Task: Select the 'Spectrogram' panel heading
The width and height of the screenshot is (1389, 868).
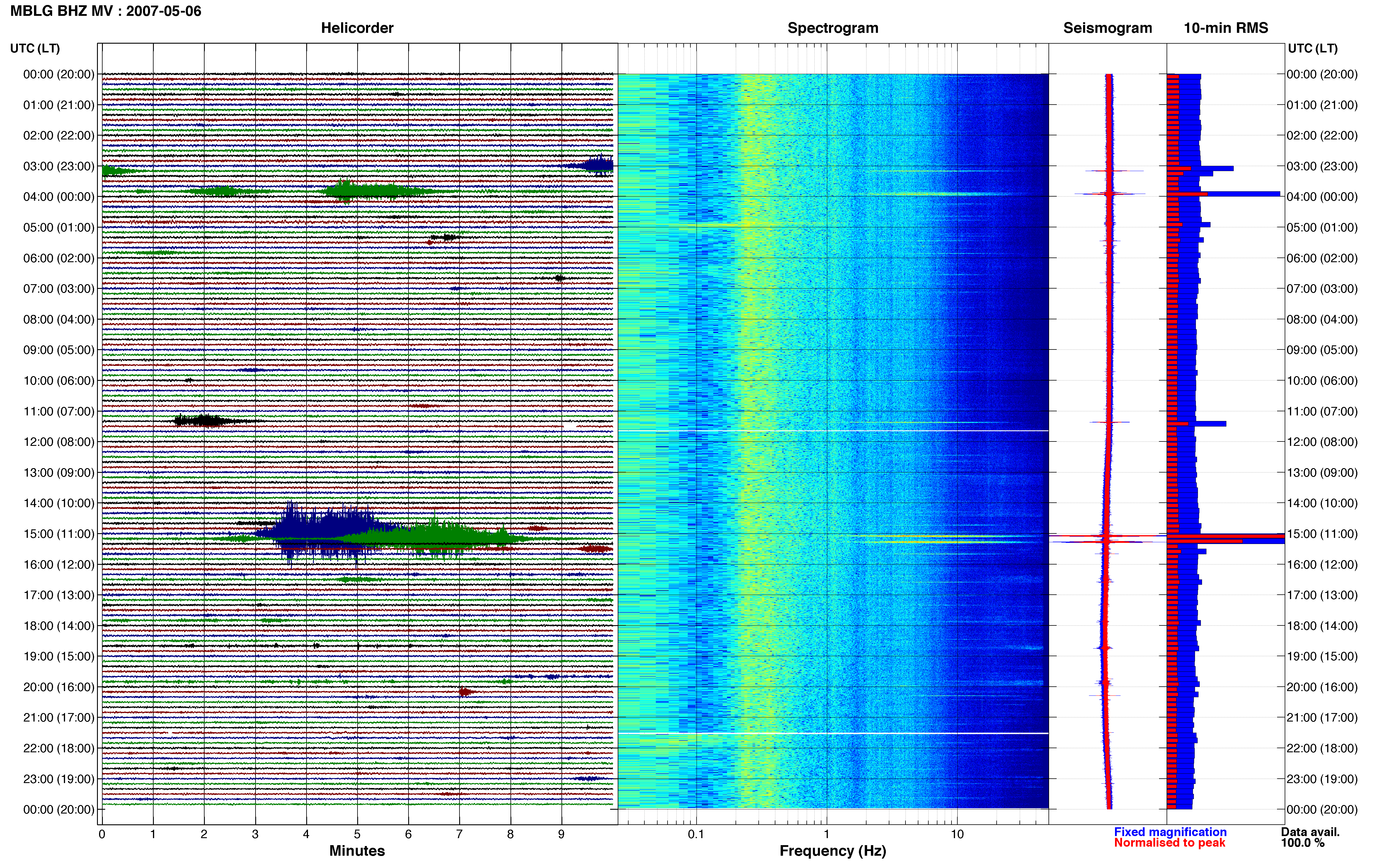Action: 833,28
